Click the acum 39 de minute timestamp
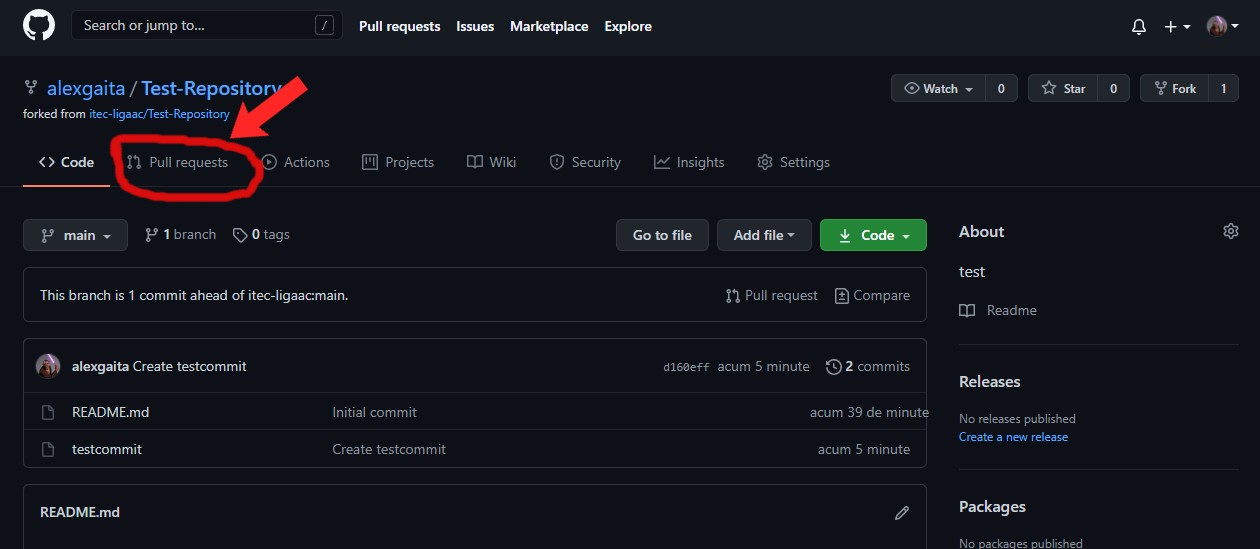Viewport: 1260px width, 549px height. [x=868, y=412]
